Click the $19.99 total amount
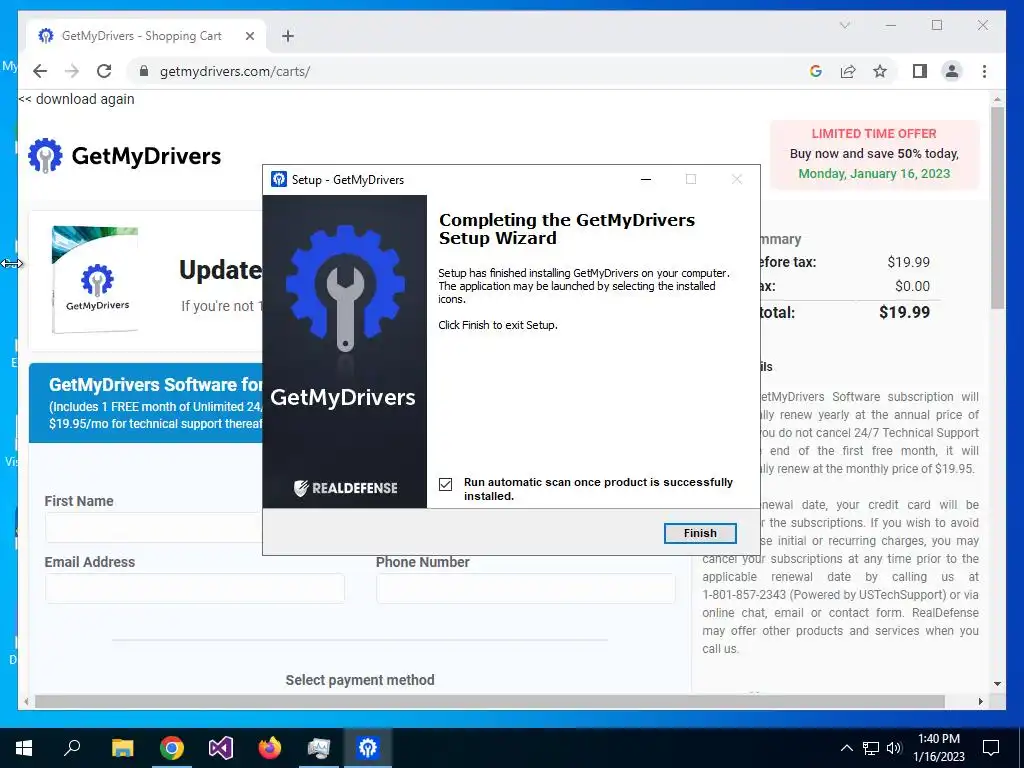Screen dimensions: 1024x768 [x=904, y=312]
